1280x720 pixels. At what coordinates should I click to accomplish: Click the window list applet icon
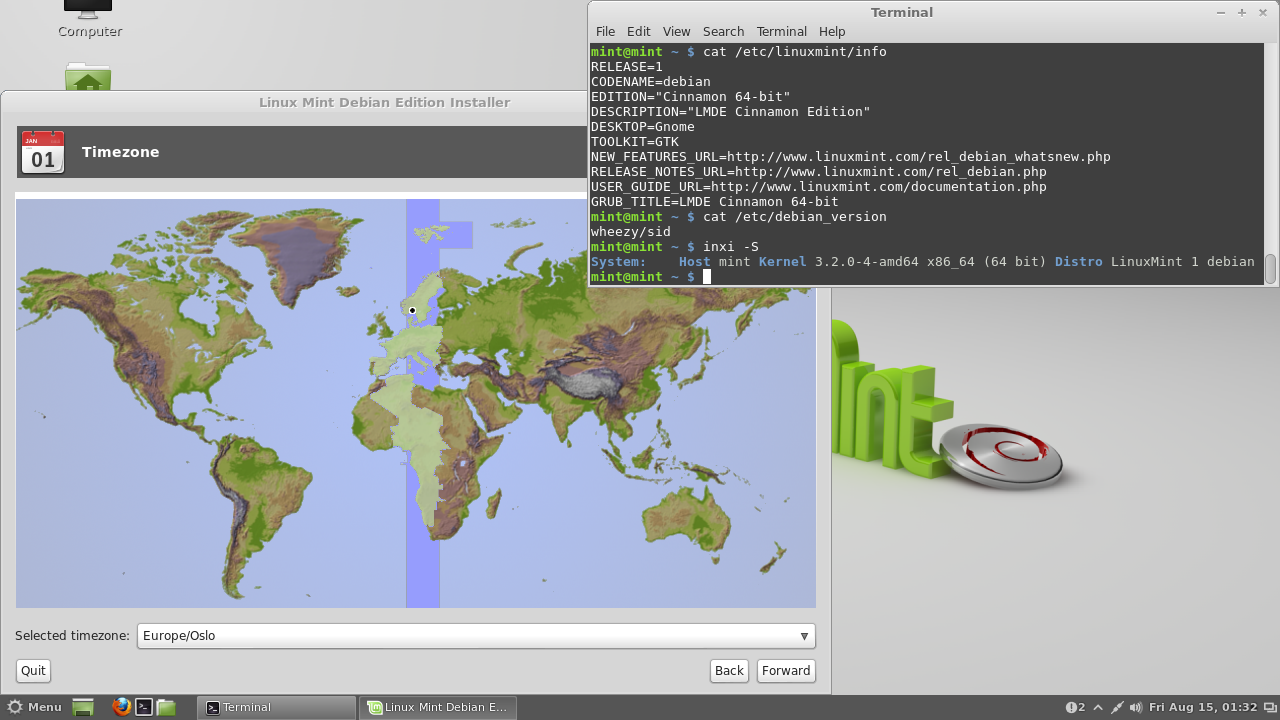tap(1270, 707)
